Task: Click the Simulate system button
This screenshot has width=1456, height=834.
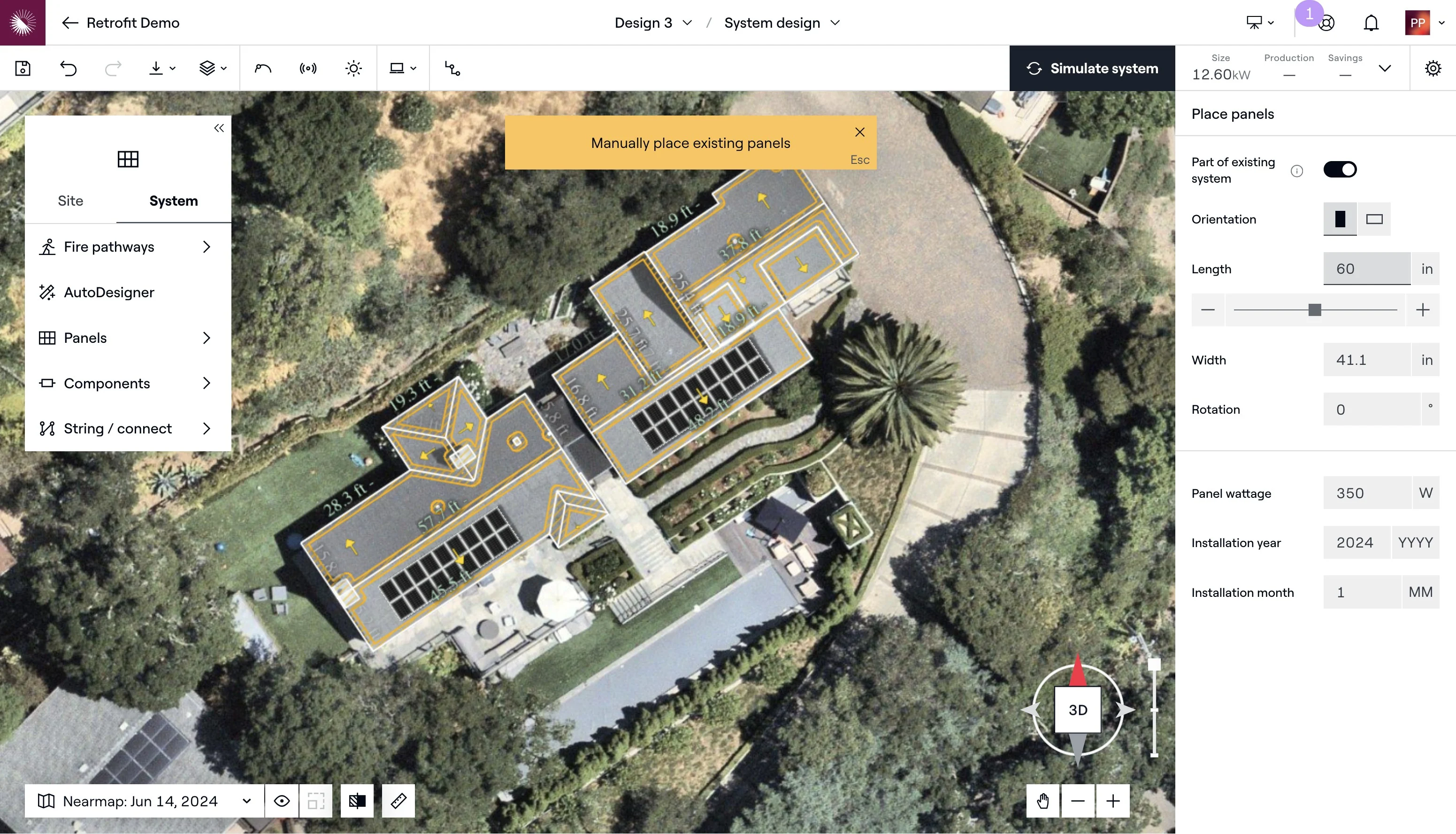Action: (1092, 68)
